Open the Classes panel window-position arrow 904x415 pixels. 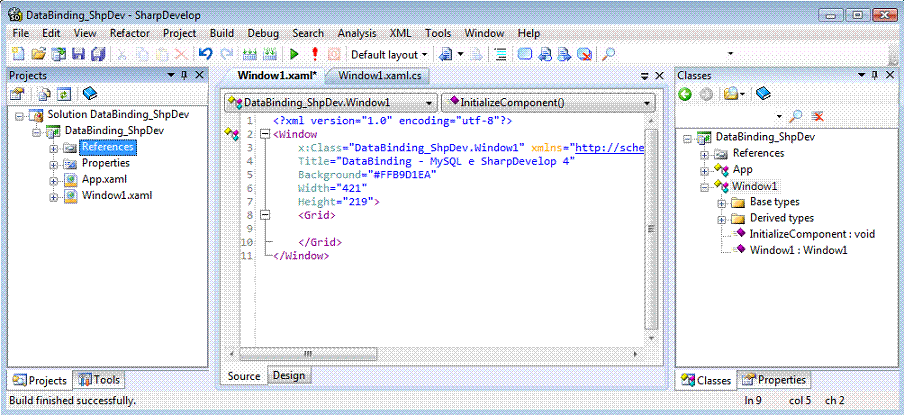(861, 75)
